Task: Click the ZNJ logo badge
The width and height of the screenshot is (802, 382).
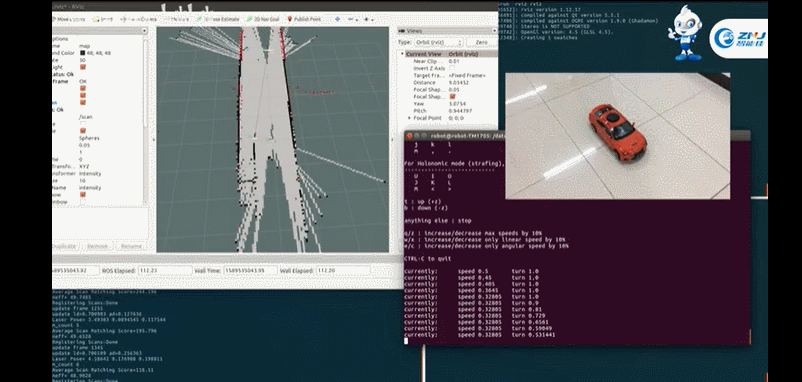Action: (x=738, y=38)
